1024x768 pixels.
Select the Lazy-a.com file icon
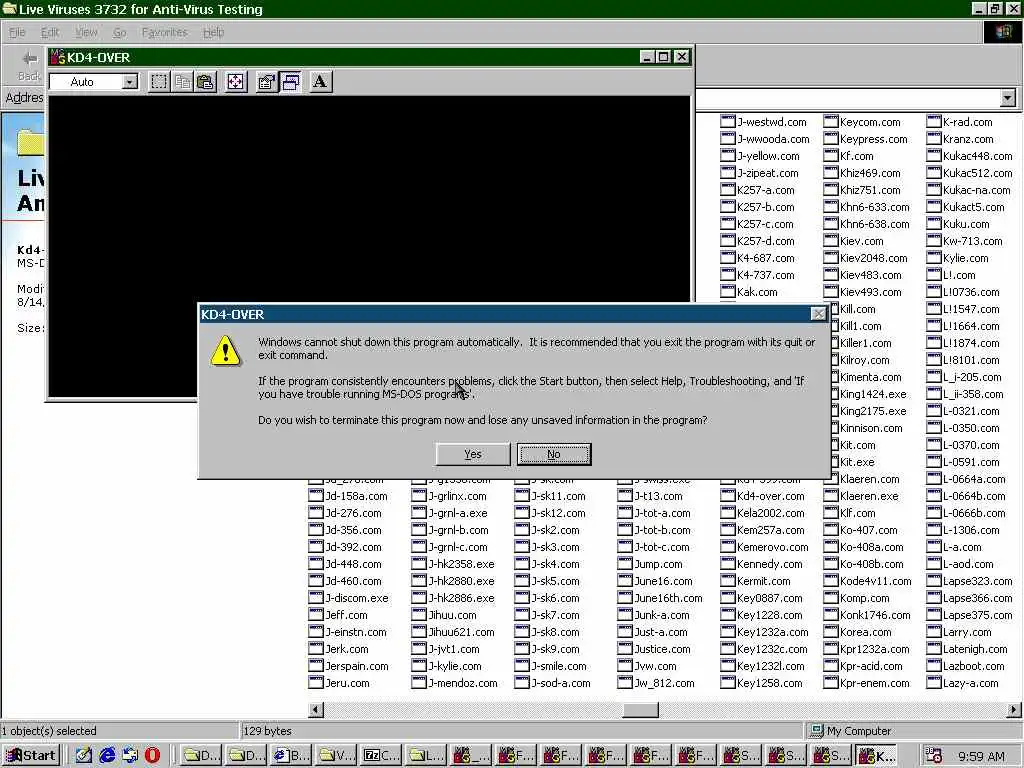pos(934,682)
